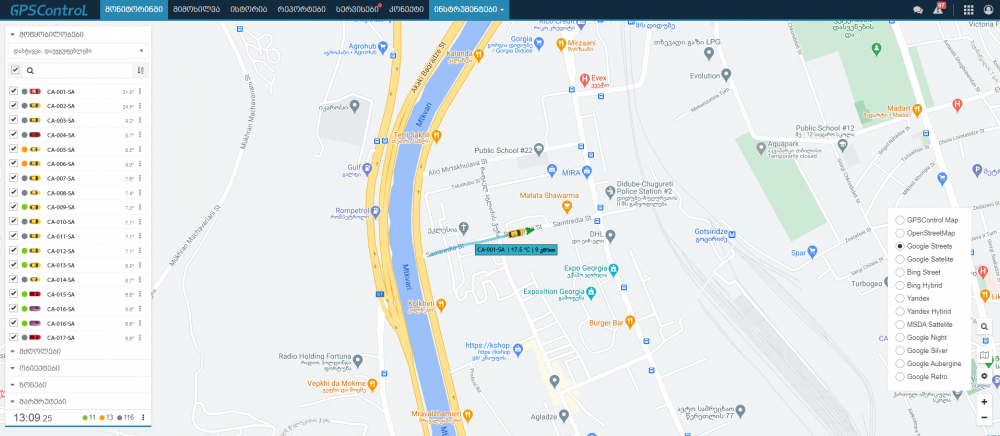Open the map settings gear button
Screen dimensions: 1000x436
pyautogui.click(x=984, y=376)
